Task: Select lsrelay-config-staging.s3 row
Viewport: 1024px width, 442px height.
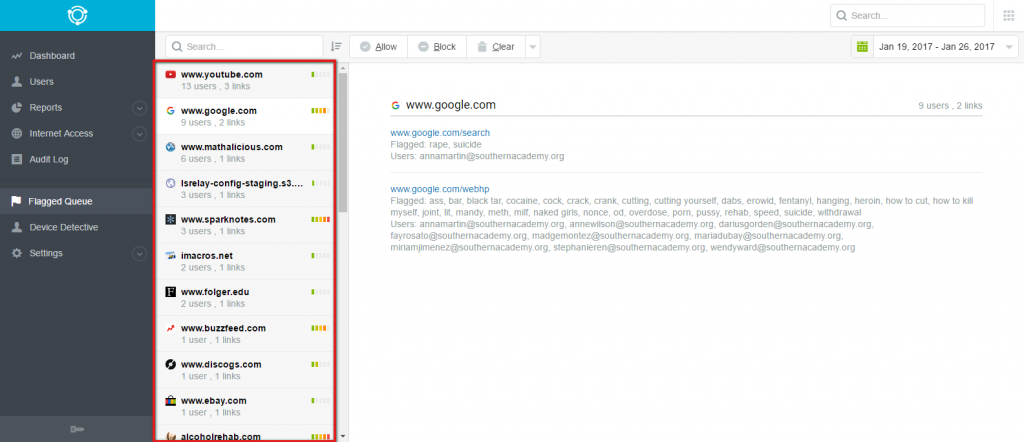Action: click(246, 189)
